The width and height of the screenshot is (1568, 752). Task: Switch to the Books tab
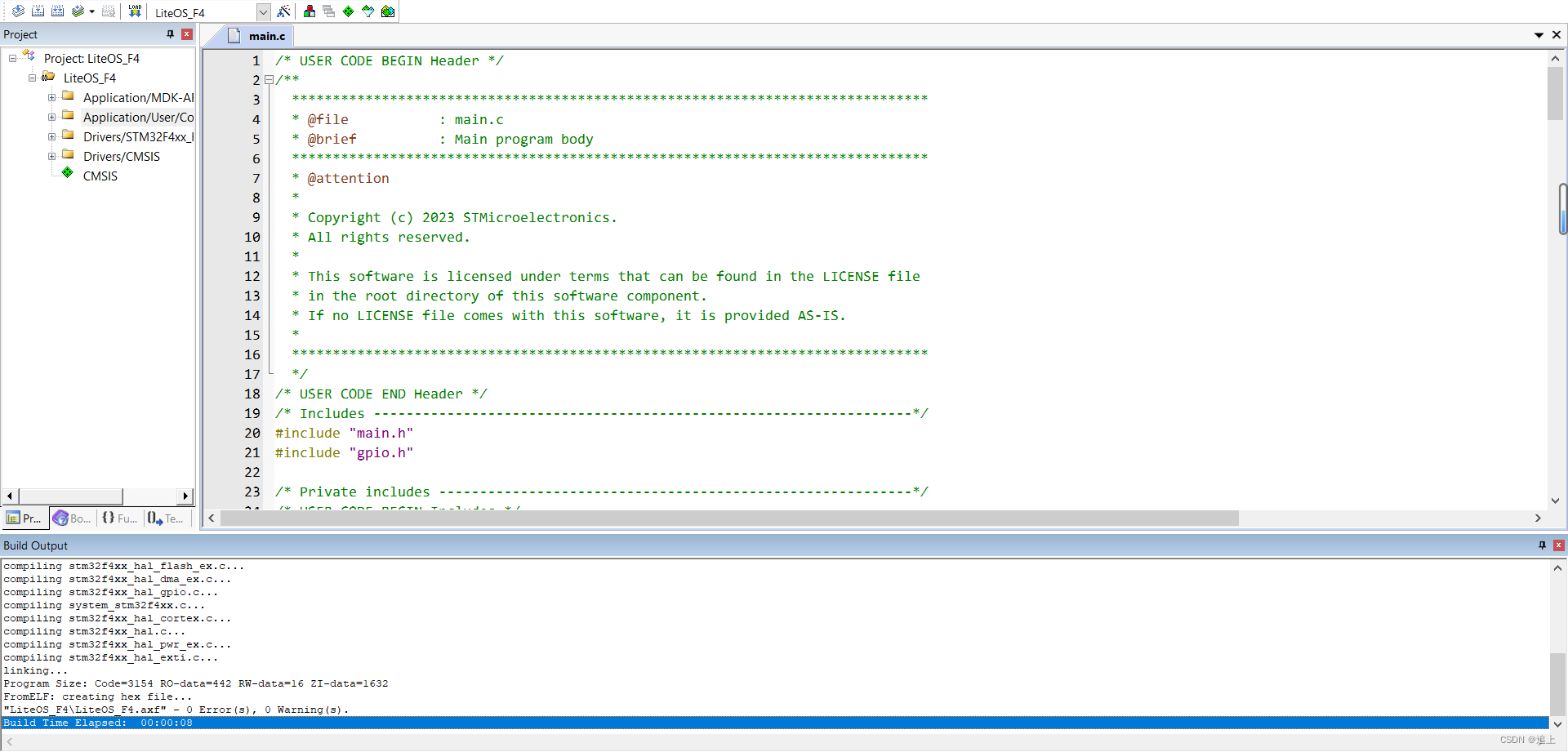[72, 518]
